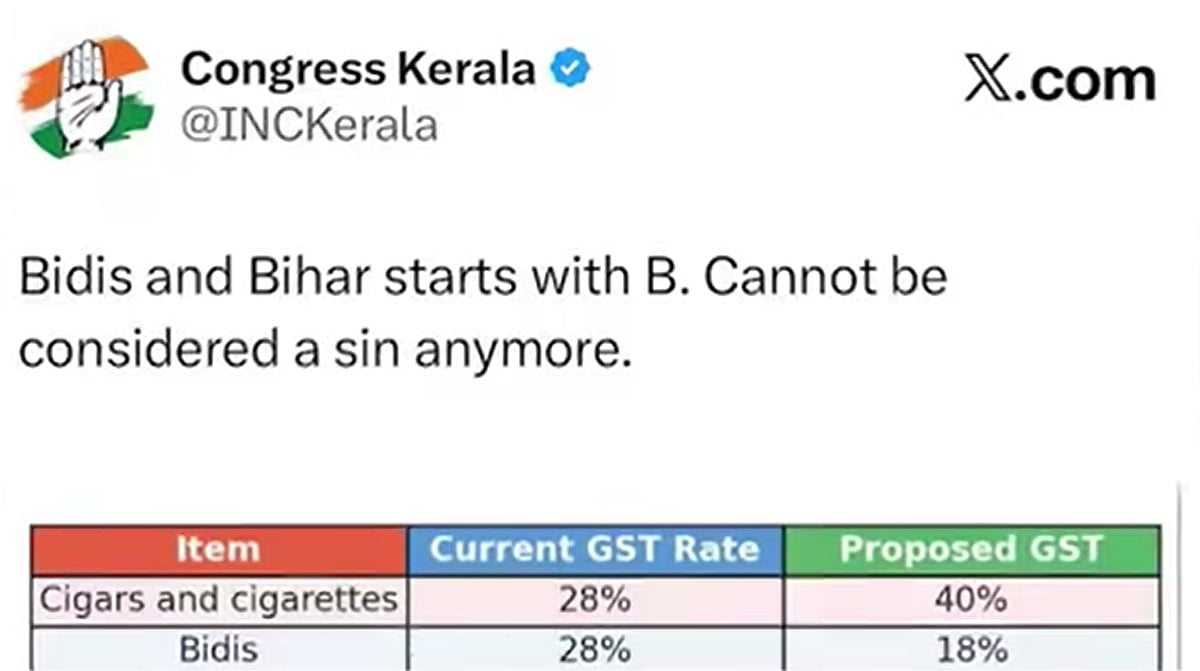This screenshot has height=671, width=1200.
Task: Select the red "Item" table header
Action: 216,550
